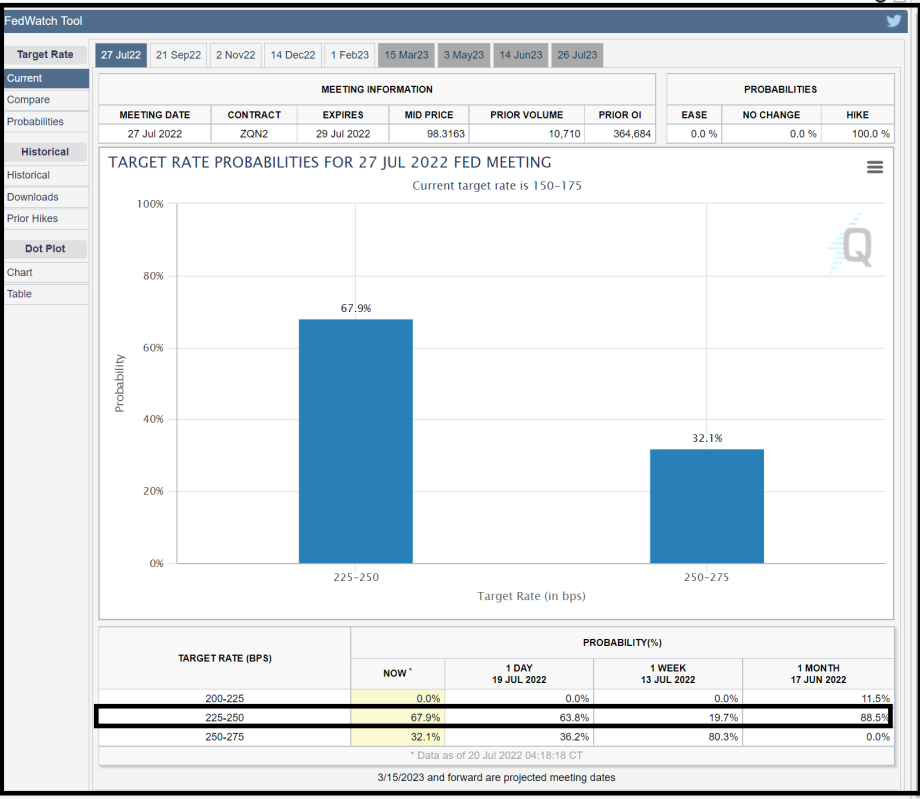Image resolution: width=920 pixels, height=799 pixels.
Task: Select Current under Target Rate
Action: point(25,78)
